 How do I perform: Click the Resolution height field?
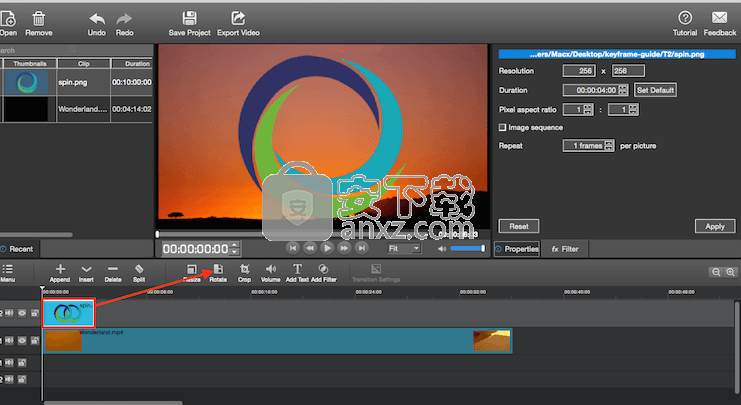tap(628, 71)
